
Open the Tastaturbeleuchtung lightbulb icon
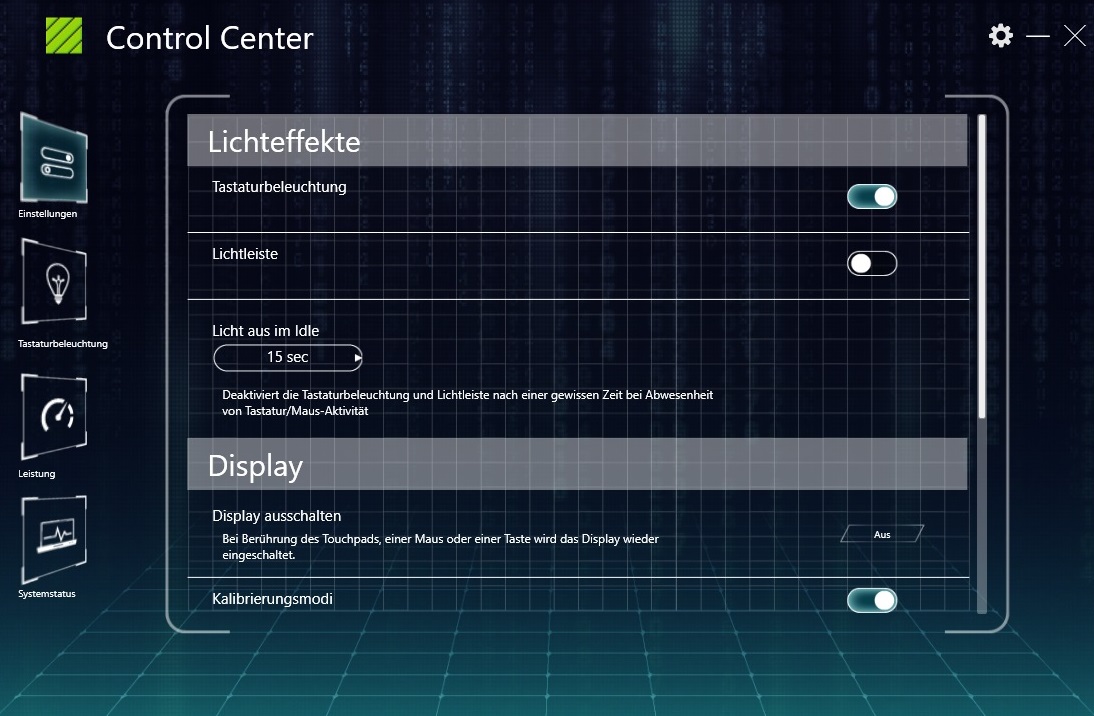pos(54,281)
